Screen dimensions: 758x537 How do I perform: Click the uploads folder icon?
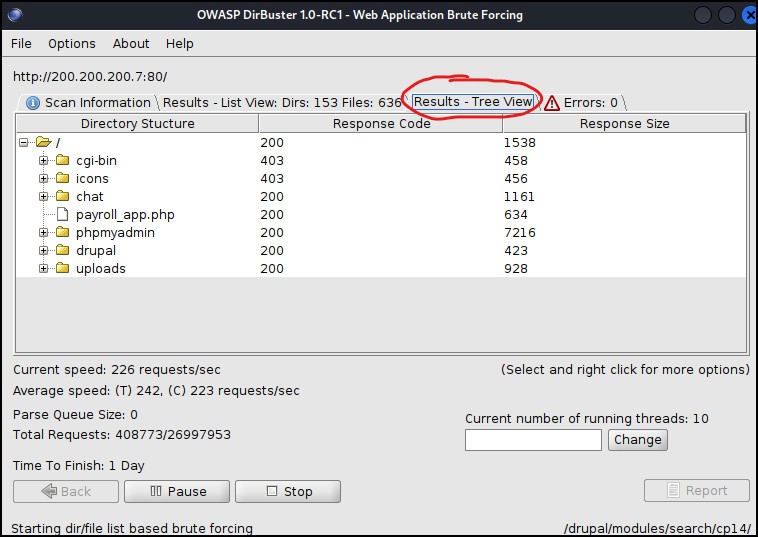click(x=62, y=269)
